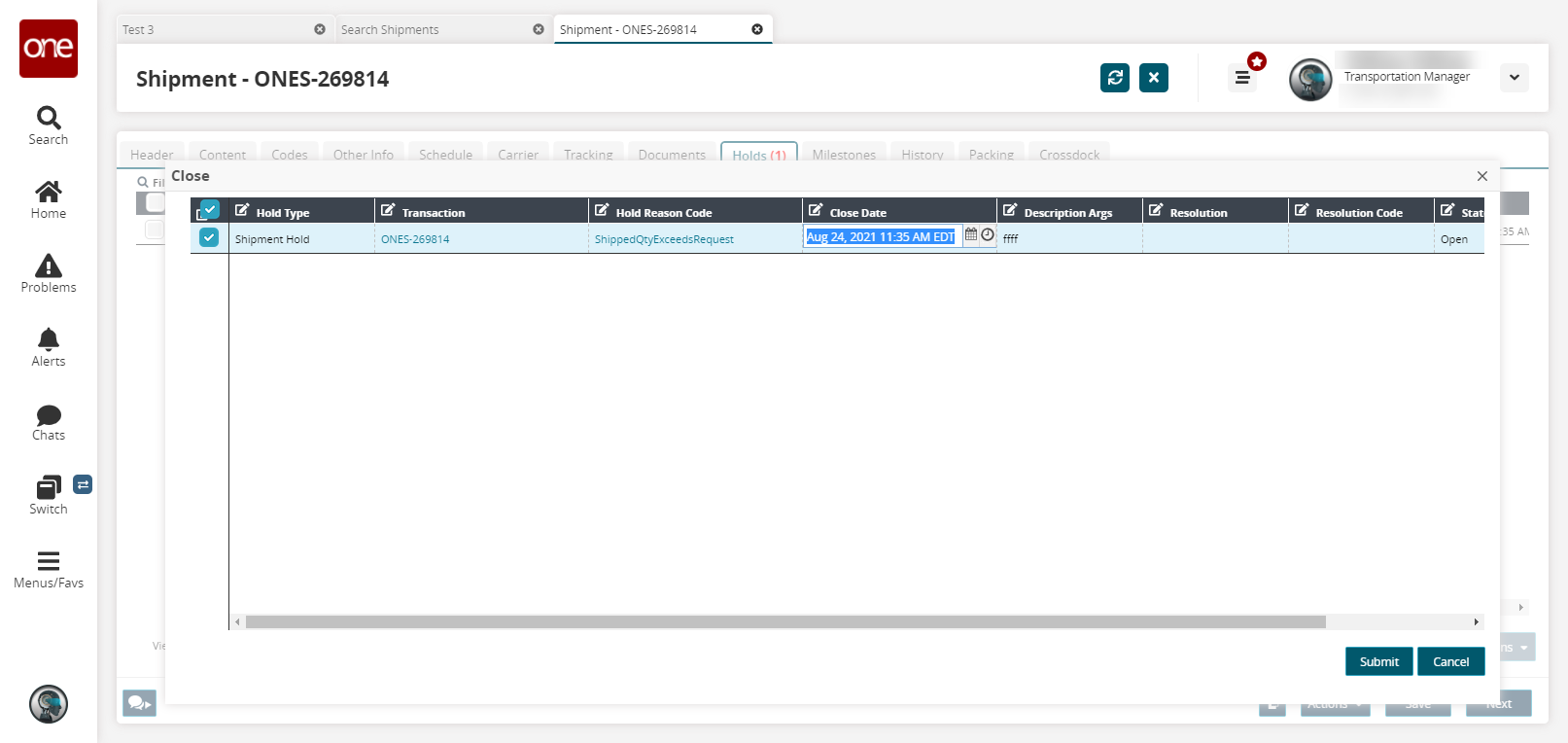Open the ShippedQtyExceedsRequest reason code link
Viewport: 1568px width, 743px height.
pos(664,239)
